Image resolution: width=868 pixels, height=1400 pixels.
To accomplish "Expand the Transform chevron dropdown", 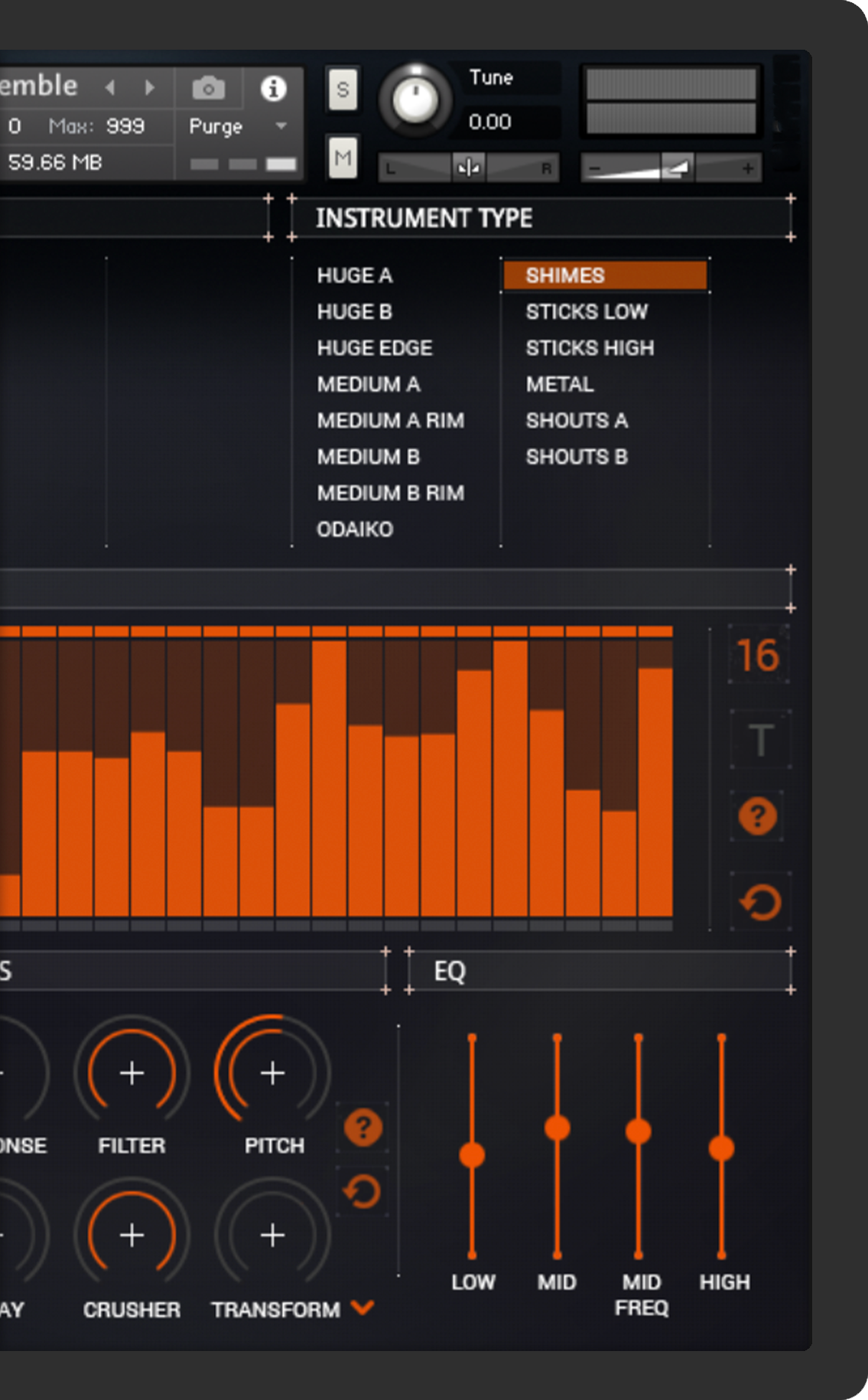I will click(x=362, y=1307).
